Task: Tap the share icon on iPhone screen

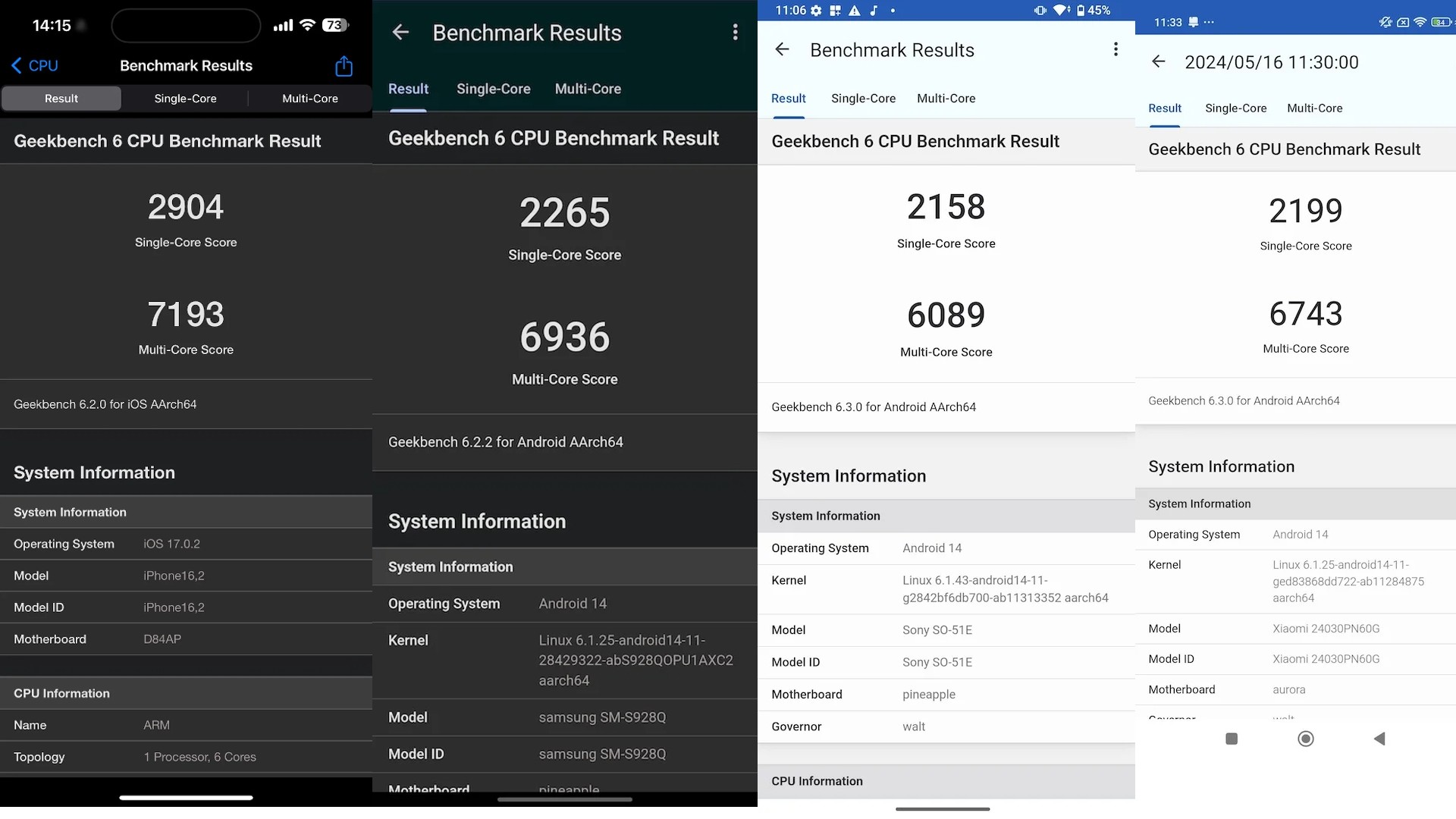Action: pyautogui.click(x=344, y=66)
